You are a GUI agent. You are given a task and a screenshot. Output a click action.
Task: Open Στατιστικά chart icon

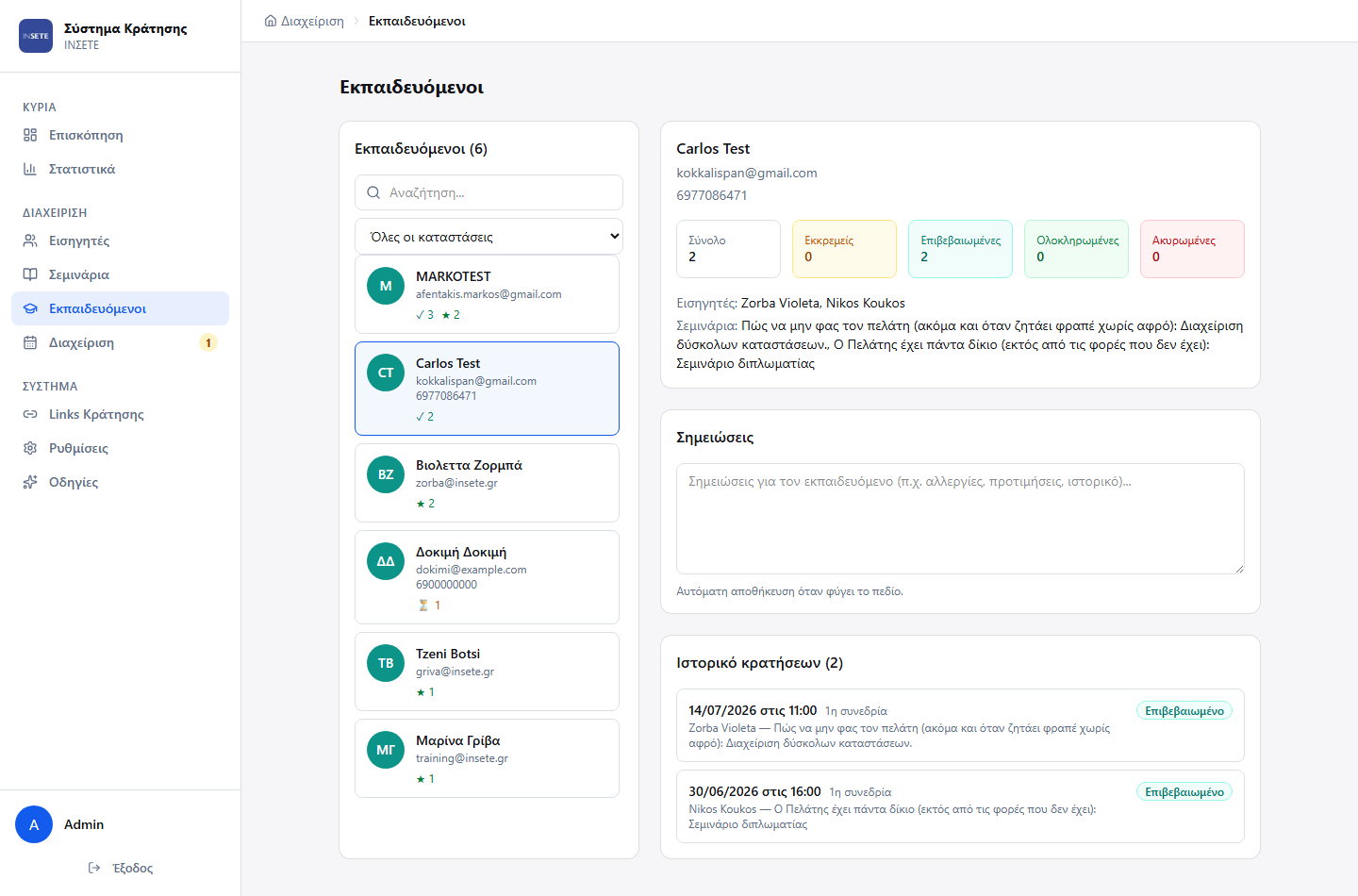pos(30,169)
